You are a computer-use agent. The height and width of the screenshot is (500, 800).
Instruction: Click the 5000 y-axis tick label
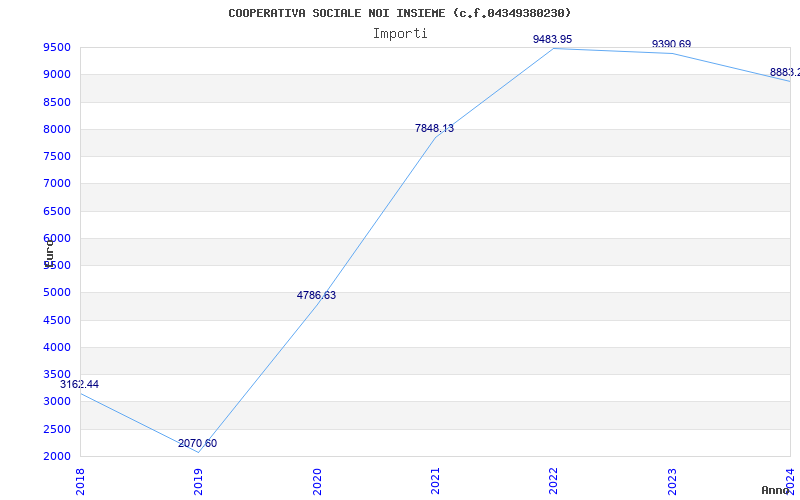[x=57, y=293]
